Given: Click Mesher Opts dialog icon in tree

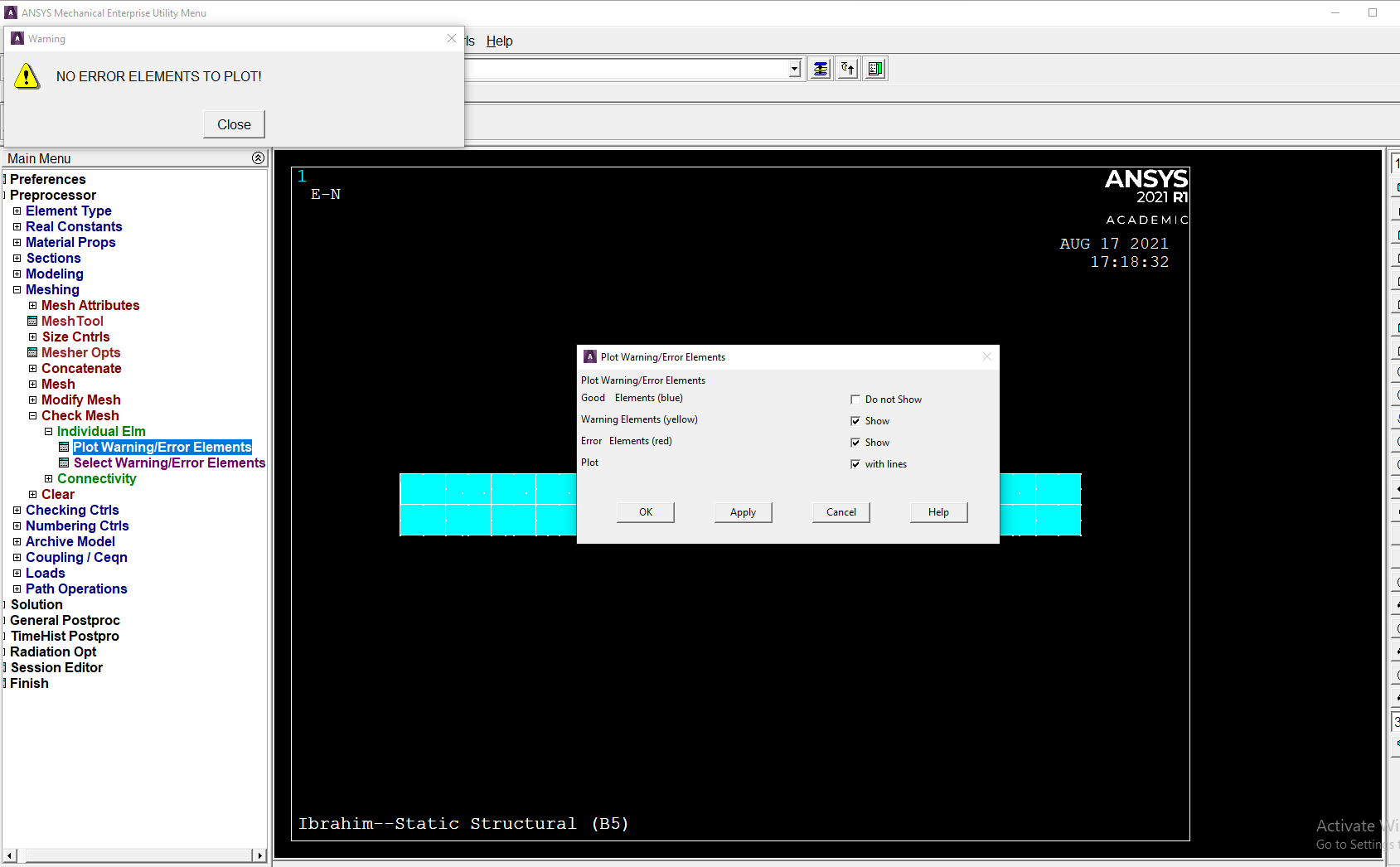Looking at the screenshot, I should pyautogui.click(x=32, y=353).
